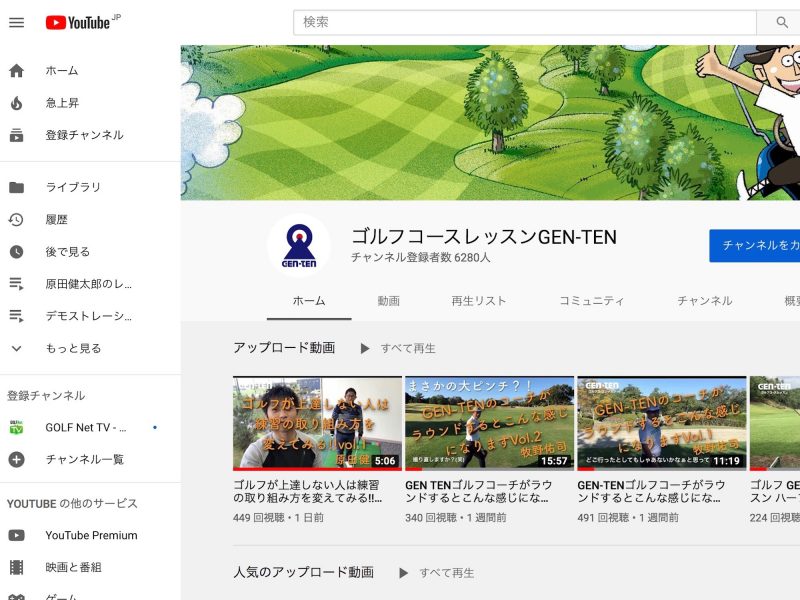Open チャンネル一覧 in sidebar
Screen dimensions: 800x600
coord(84,459)
